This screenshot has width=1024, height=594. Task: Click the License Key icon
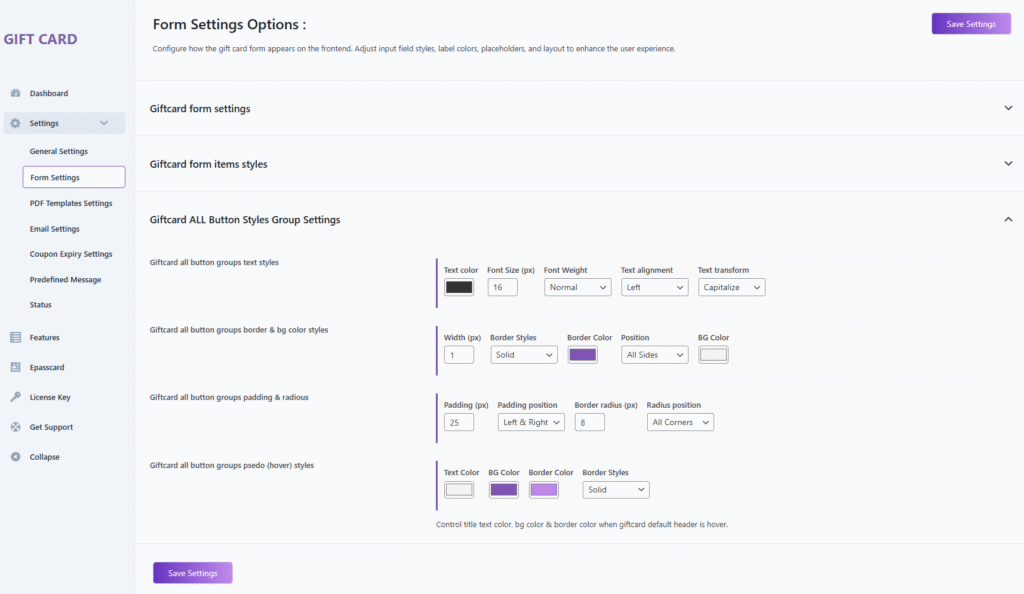click(x=15, y=397)
